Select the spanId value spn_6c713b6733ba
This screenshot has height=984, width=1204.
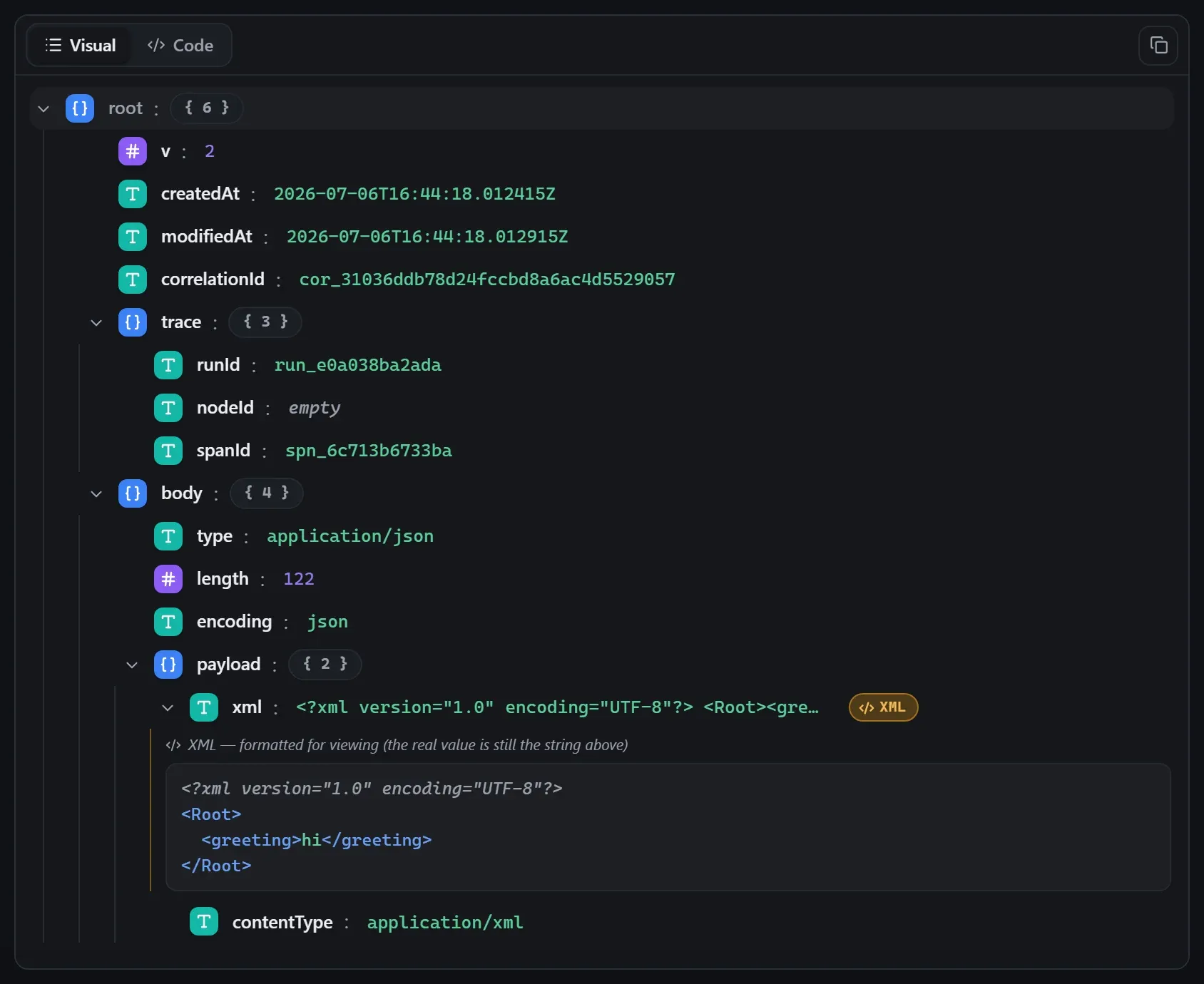[x=369, y=451]
